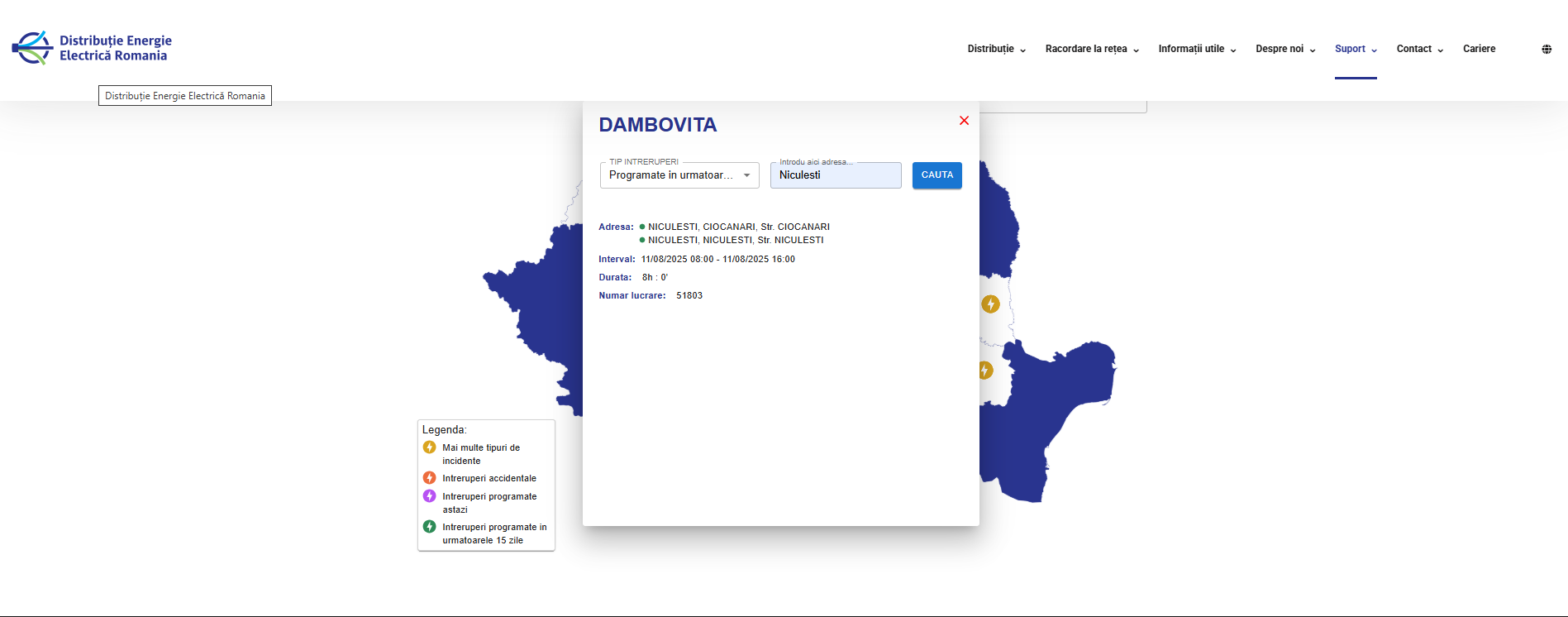The width and height of the screenshot is (1568, 617).
Task: Click the Distributie Energie Electrica Romania logo
Action: coord(92,48)
